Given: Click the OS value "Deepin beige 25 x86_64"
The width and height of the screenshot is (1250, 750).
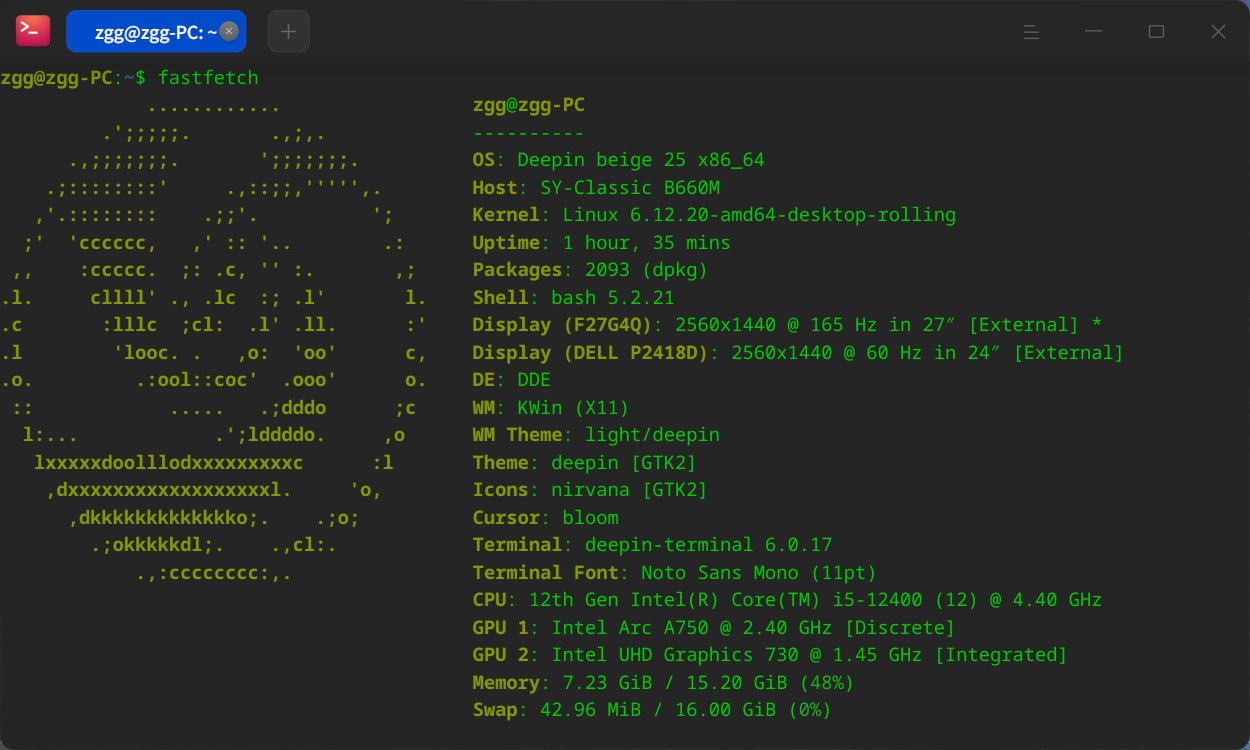Looking at the screenshot, I should 640,160.
